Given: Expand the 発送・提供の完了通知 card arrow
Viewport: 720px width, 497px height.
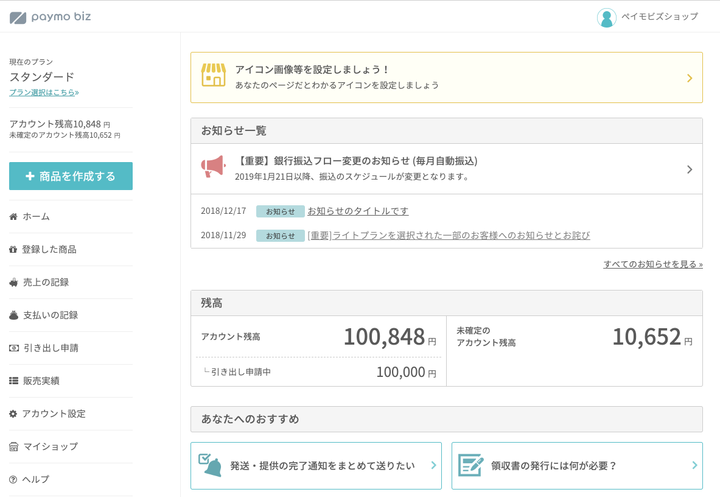Looking at the screenshot, I should click(x=433, y=465).
